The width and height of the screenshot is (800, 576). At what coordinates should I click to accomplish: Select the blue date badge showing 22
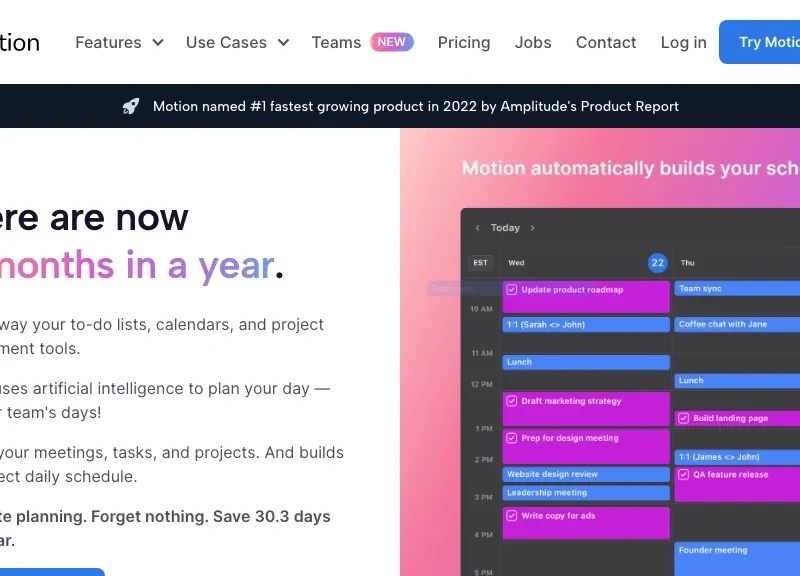(x=656, y=263)
